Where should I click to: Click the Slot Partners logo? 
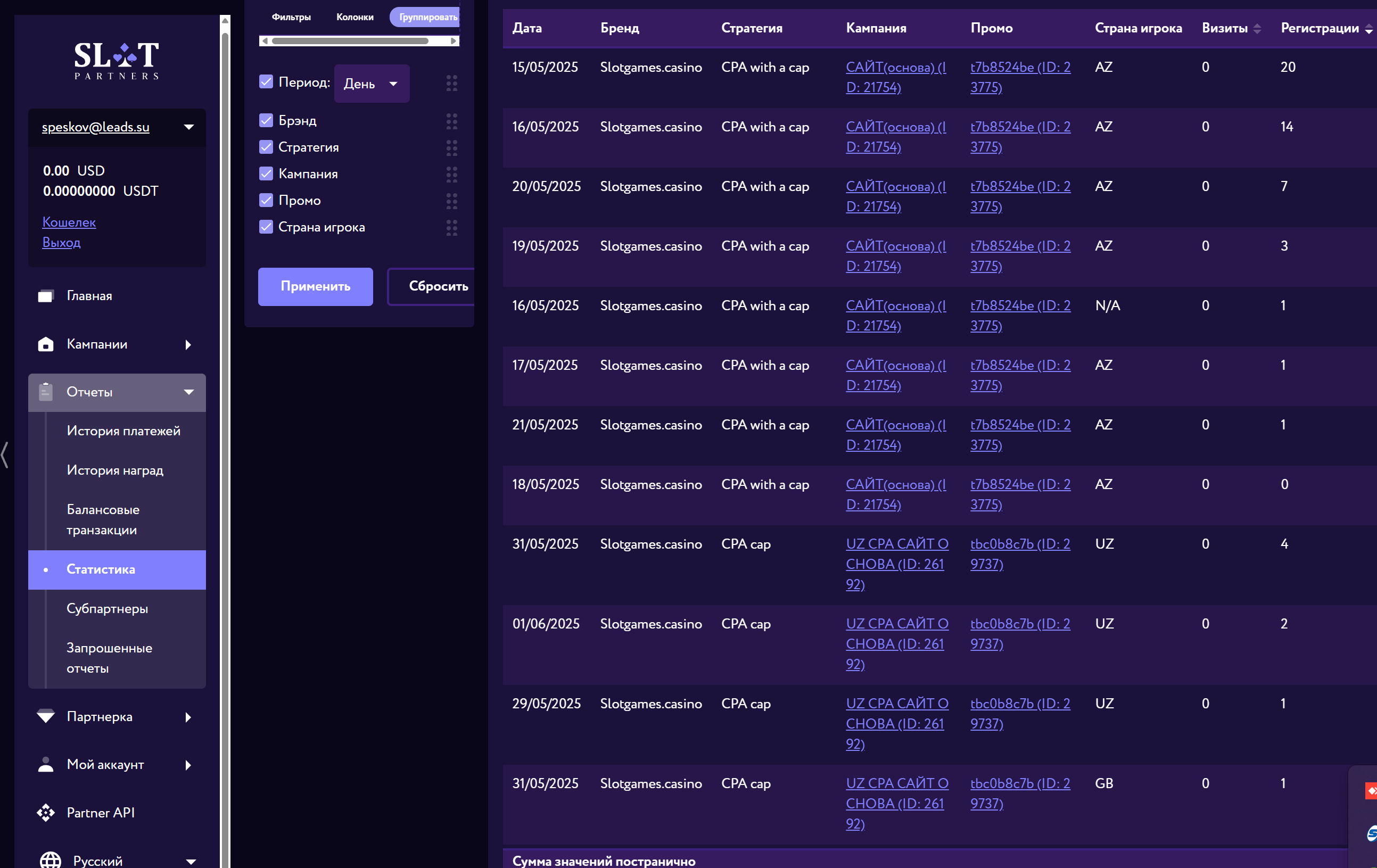[x=117, y=60]
